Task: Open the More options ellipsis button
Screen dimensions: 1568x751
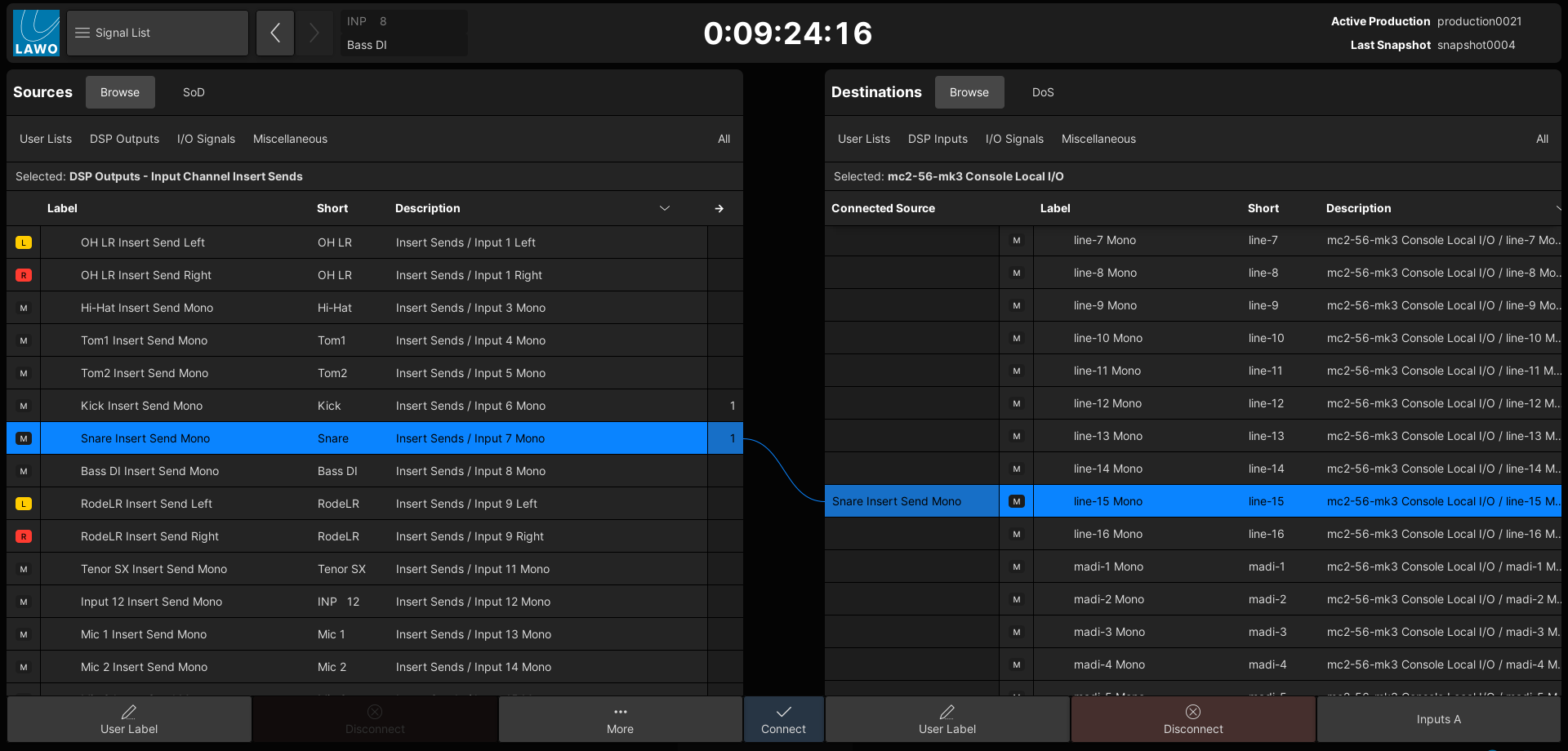Action: point(620,719)
